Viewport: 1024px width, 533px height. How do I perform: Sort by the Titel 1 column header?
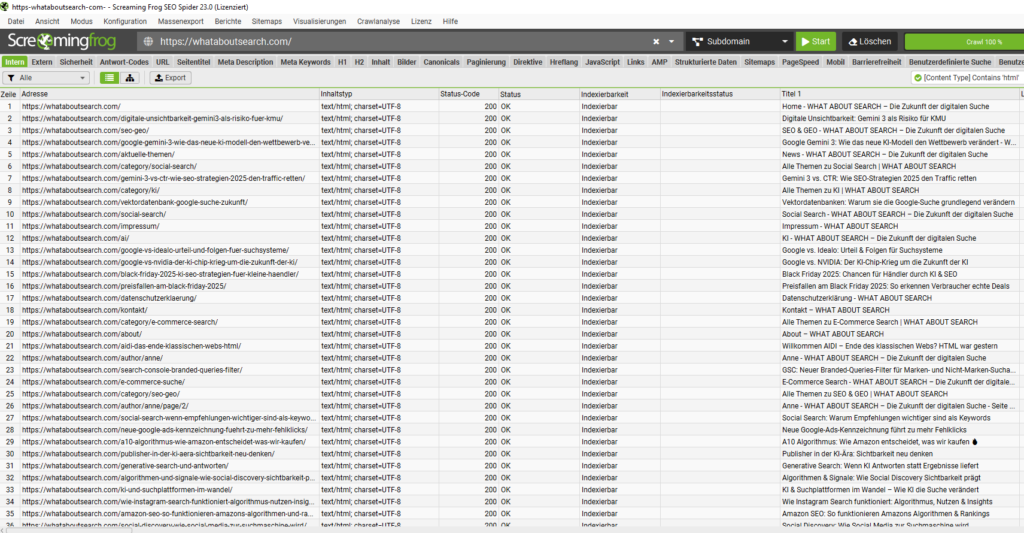tap(899, 94)
